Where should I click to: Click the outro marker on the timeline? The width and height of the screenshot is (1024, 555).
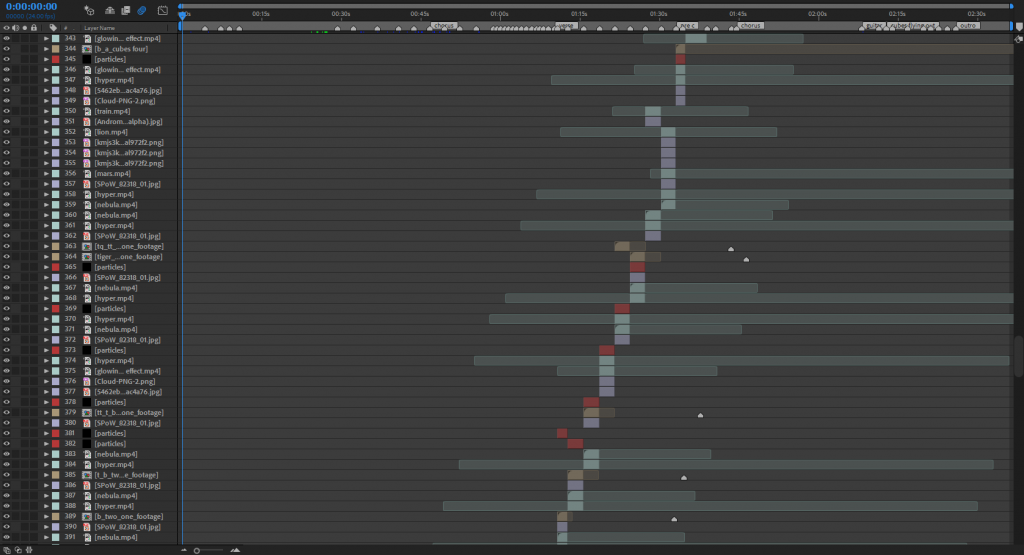[x=968, y=25]
